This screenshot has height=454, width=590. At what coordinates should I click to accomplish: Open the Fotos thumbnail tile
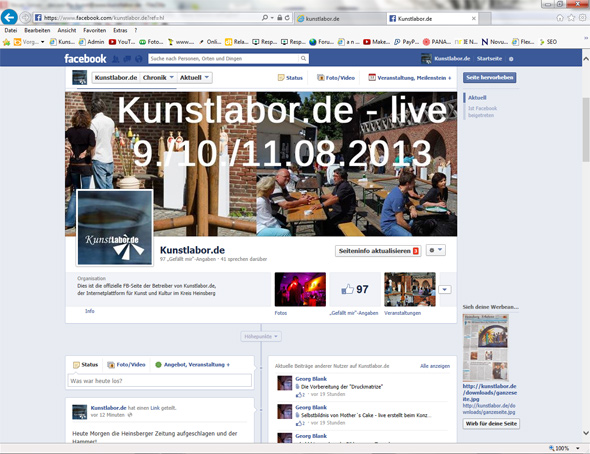tap(300, 289)
